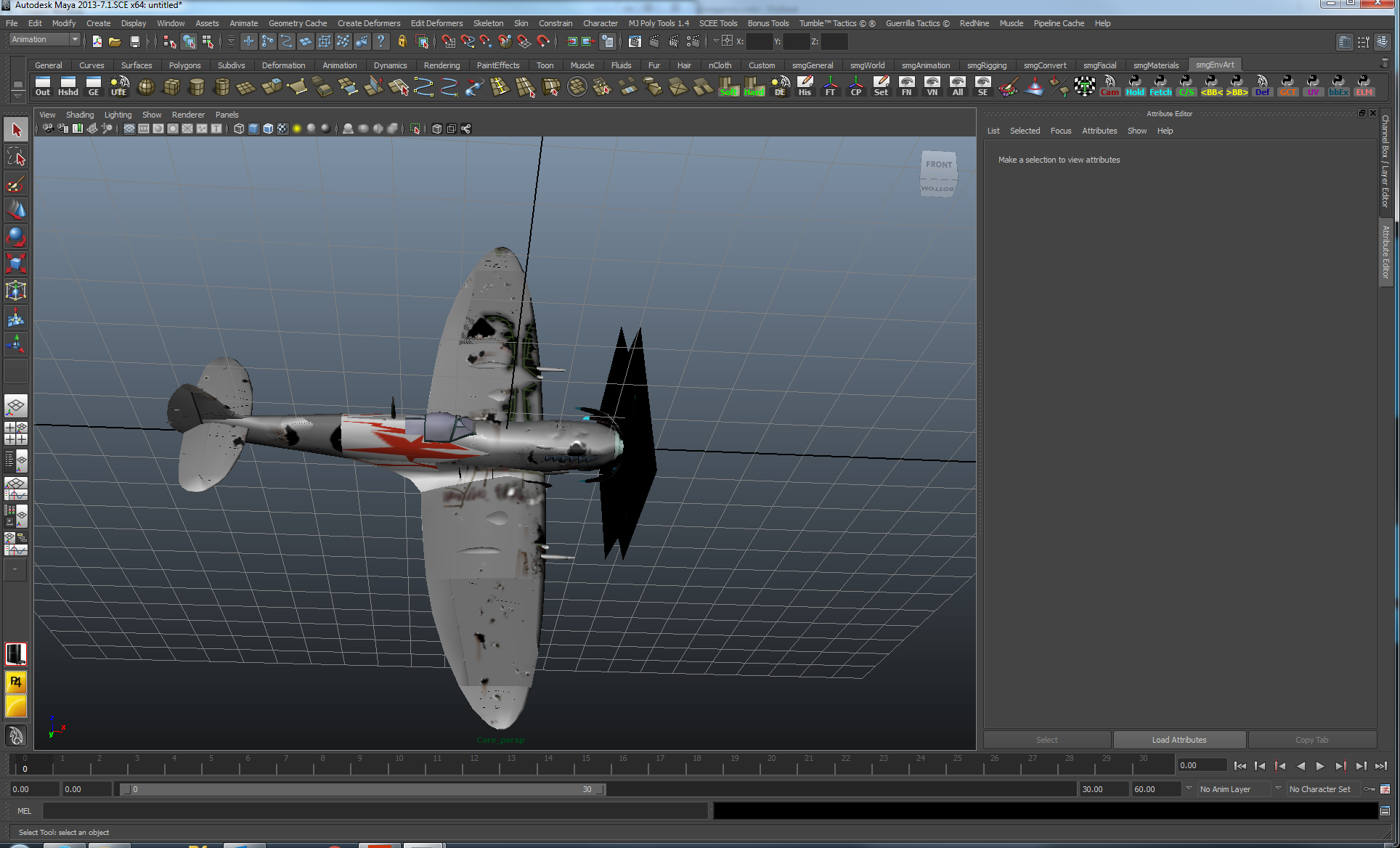Toggle lock current selection padlock icon
The width and height of the screenshot is (1400, 848).
(x=402, y=41)
